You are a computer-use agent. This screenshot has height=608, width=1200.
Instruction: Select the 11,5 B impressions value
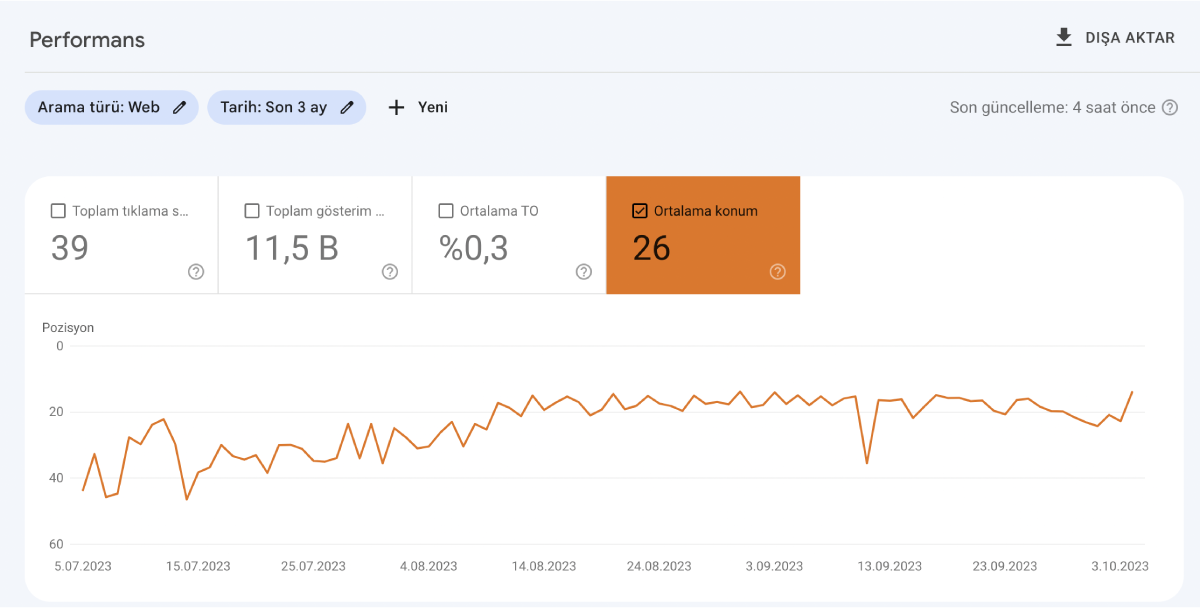(292, 248)
